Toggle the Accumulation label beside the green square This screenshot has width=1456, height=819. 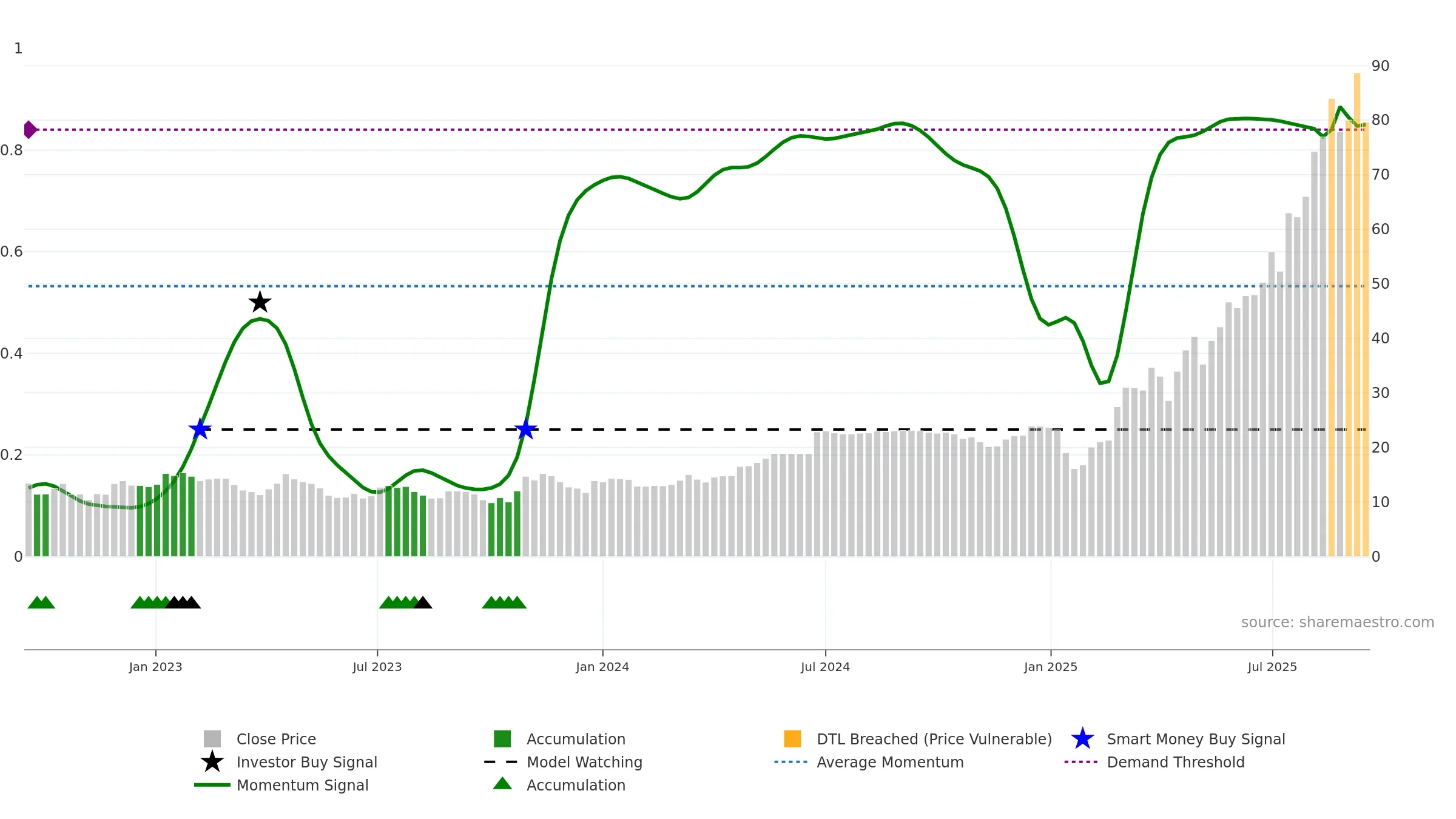click(x=576, y=740)
